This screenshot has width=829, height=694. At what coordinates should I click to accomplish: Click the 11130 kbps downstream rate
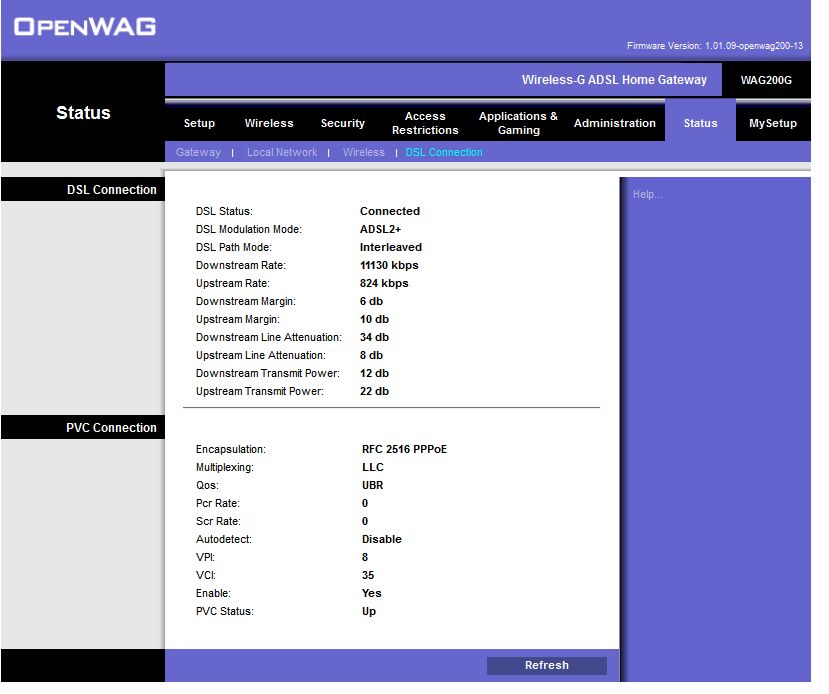coord(389,265)
